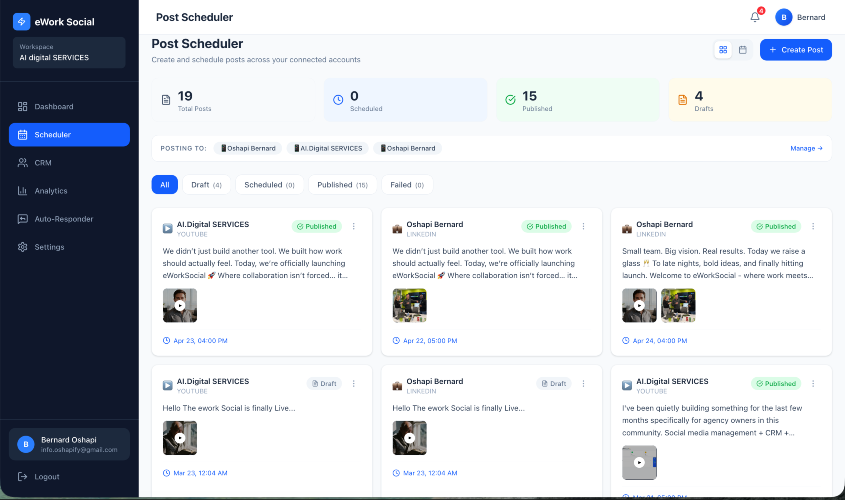Click 'Small team. Big vision' post text
Screen dimensions: 845x500
pos(717,263)
